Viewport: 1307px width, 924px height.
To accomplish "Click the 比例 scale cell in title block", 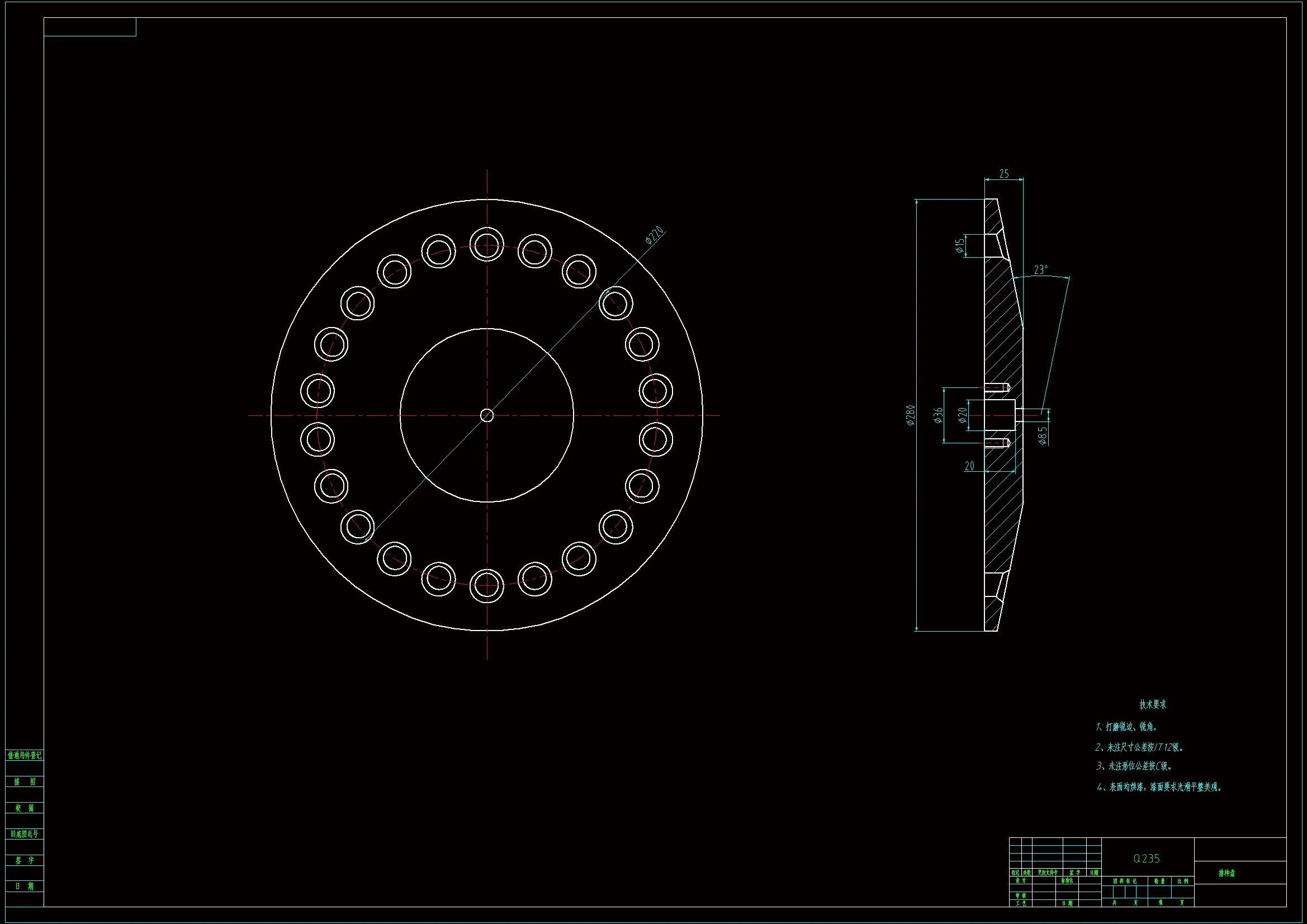I will (1183, 882).
